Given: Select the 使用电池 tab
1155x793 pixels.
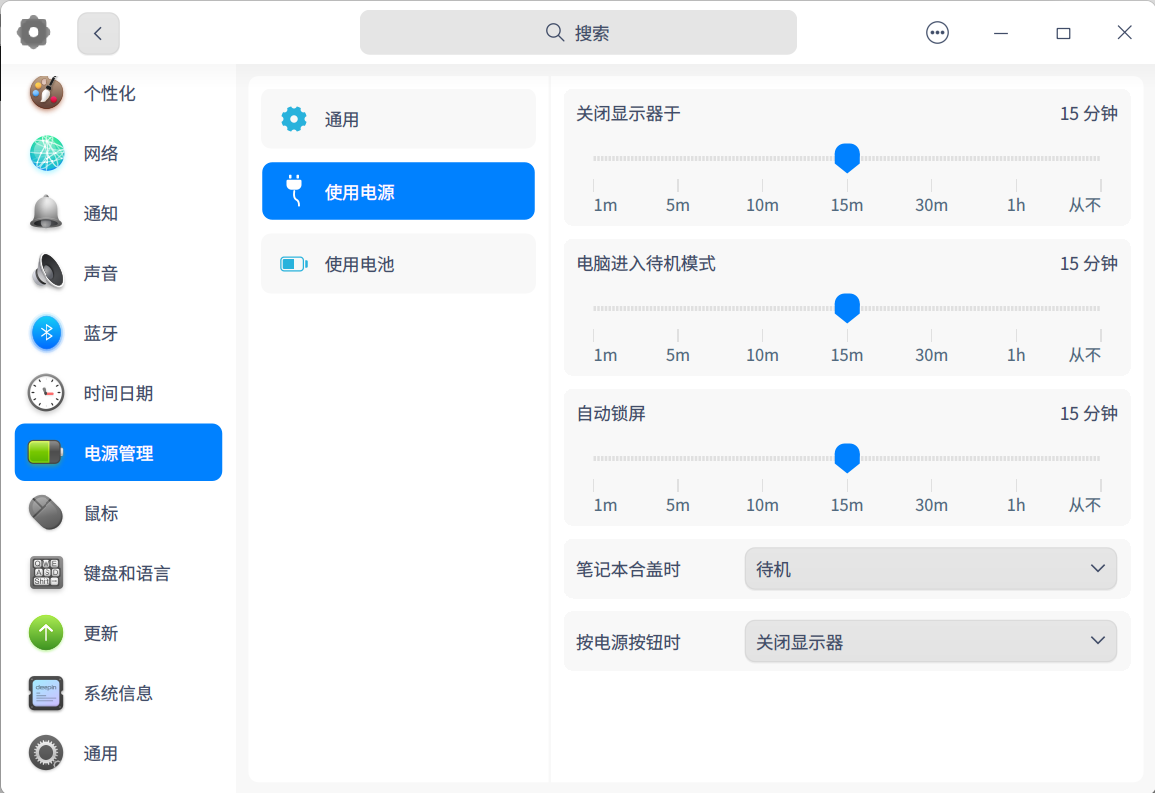Looking at the screenshot, I should pos(399,264).
